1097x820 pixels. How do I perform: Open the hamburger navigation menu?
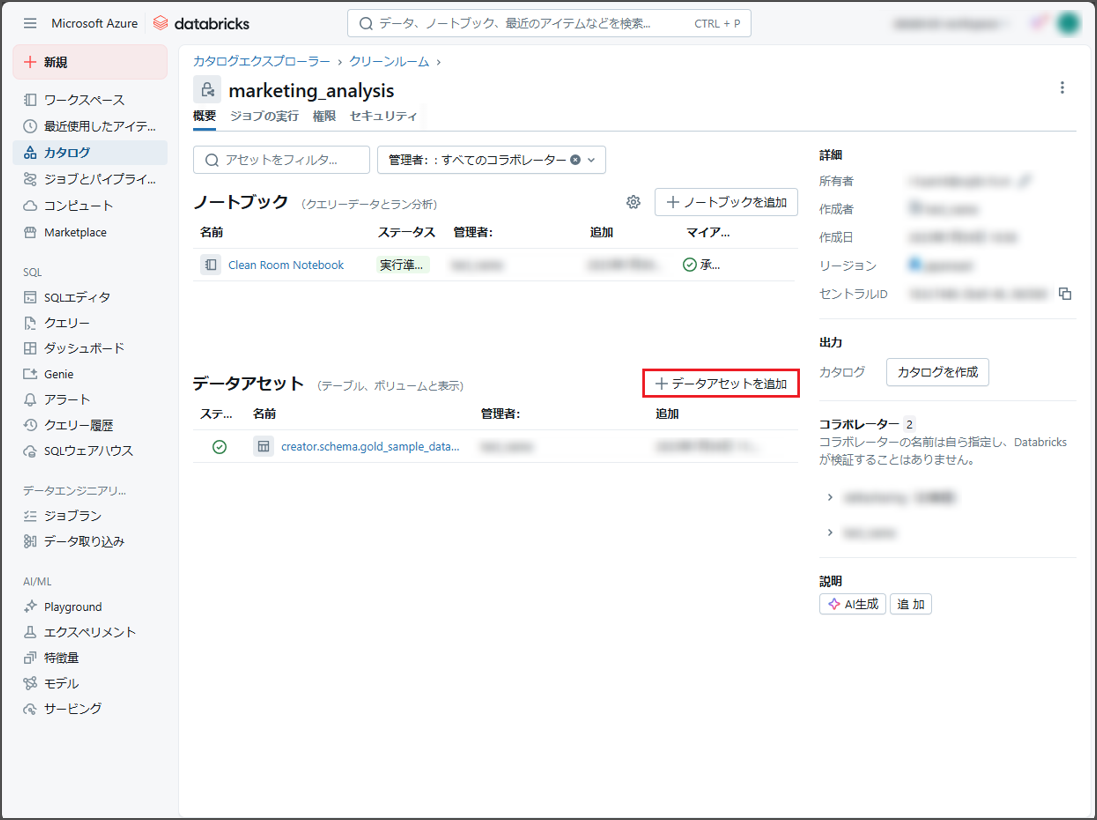click(30, 23)
